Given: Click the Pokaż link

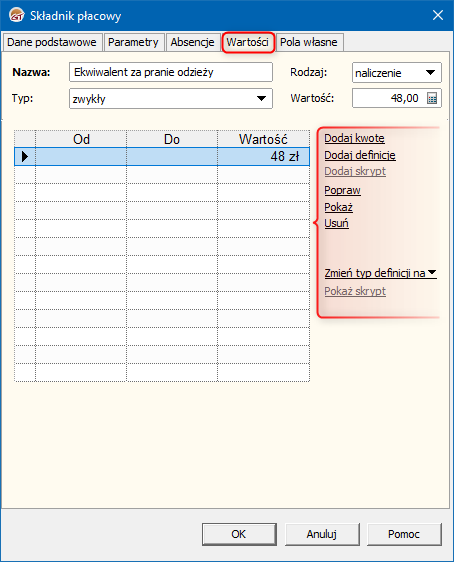Looking at the screenshot, I should [338, 207].
